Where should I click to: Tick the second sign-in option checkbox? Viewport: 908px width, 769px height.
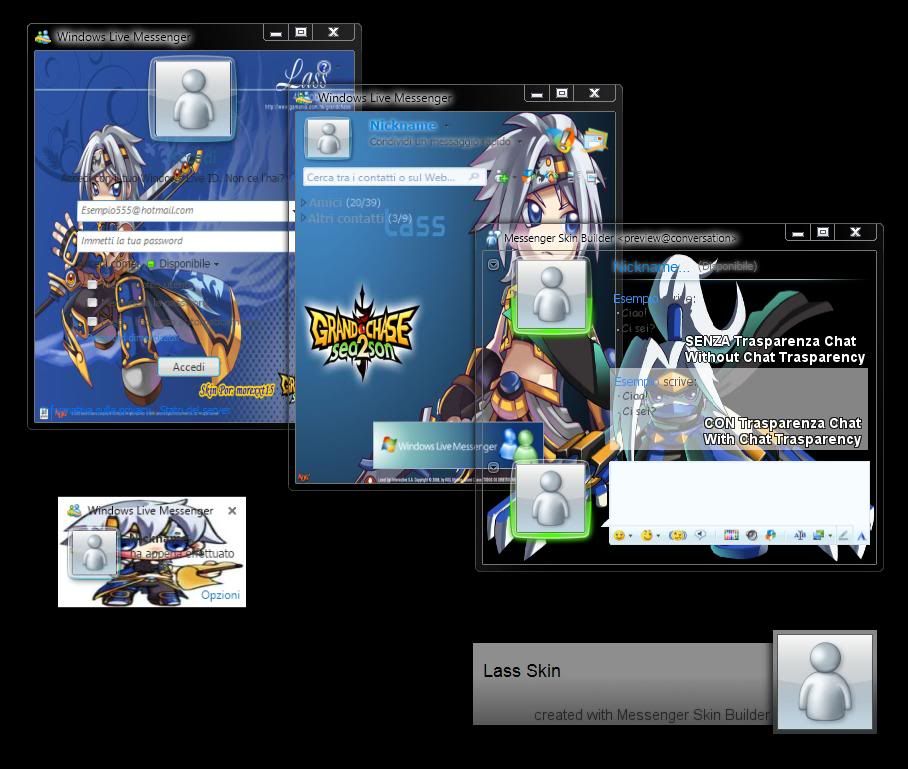click(92, 303)
